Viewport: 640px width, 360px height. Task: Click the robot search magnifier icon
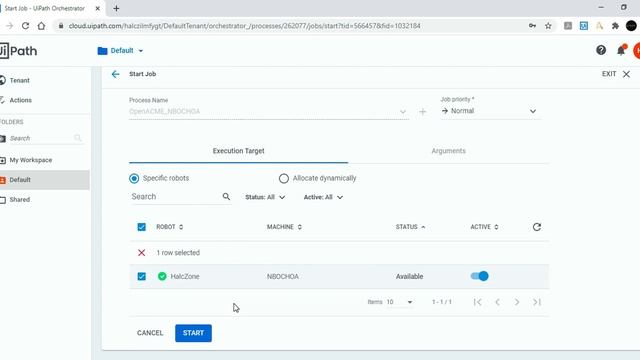tap(226, 197)
